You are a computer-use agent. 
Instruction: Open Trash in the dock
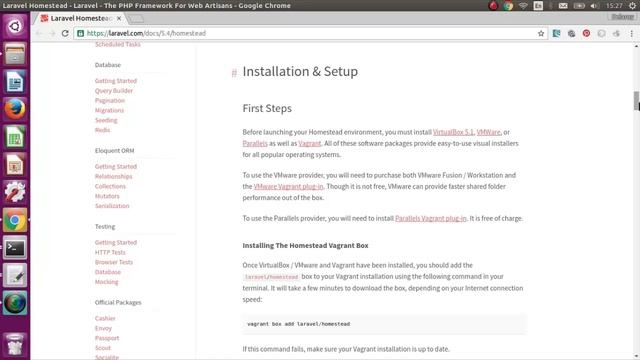(15, 344)
